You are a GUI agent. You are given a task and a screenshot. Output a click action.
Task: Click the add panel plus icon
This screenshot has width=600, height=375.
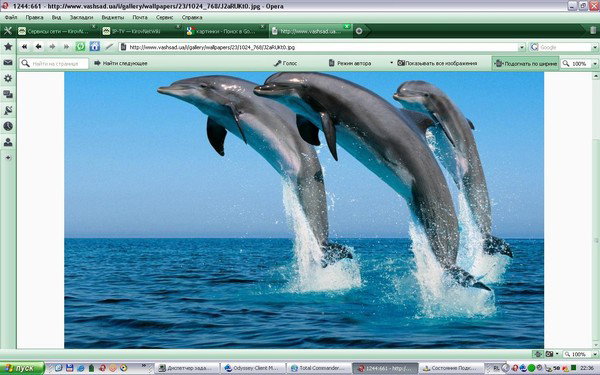click(x=8, y=158)
